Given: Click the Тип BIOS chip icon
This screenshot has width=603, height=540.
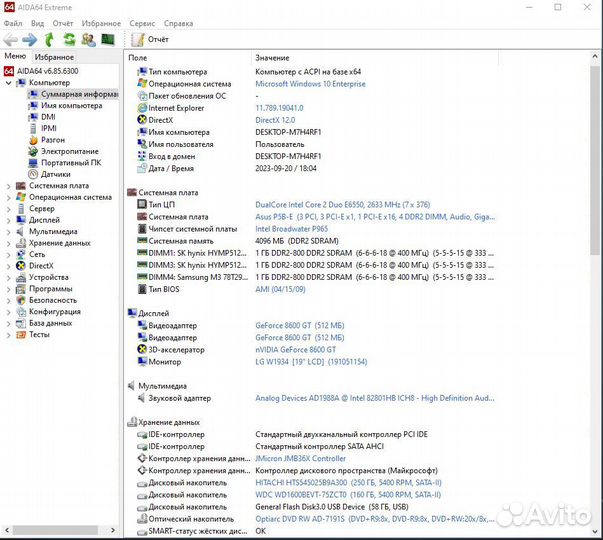Looking at the screenshot, I should tap(142, 289).
